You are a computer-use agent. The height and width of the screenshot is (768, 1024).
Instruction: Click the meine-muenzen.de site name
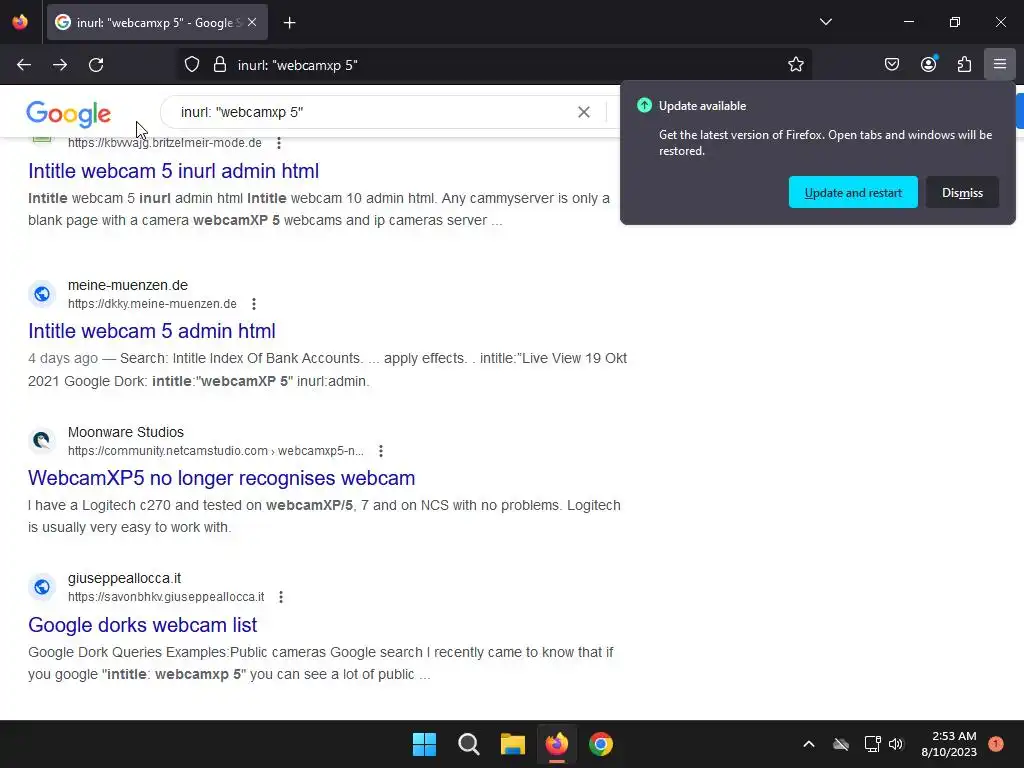(x=128, y=285)
